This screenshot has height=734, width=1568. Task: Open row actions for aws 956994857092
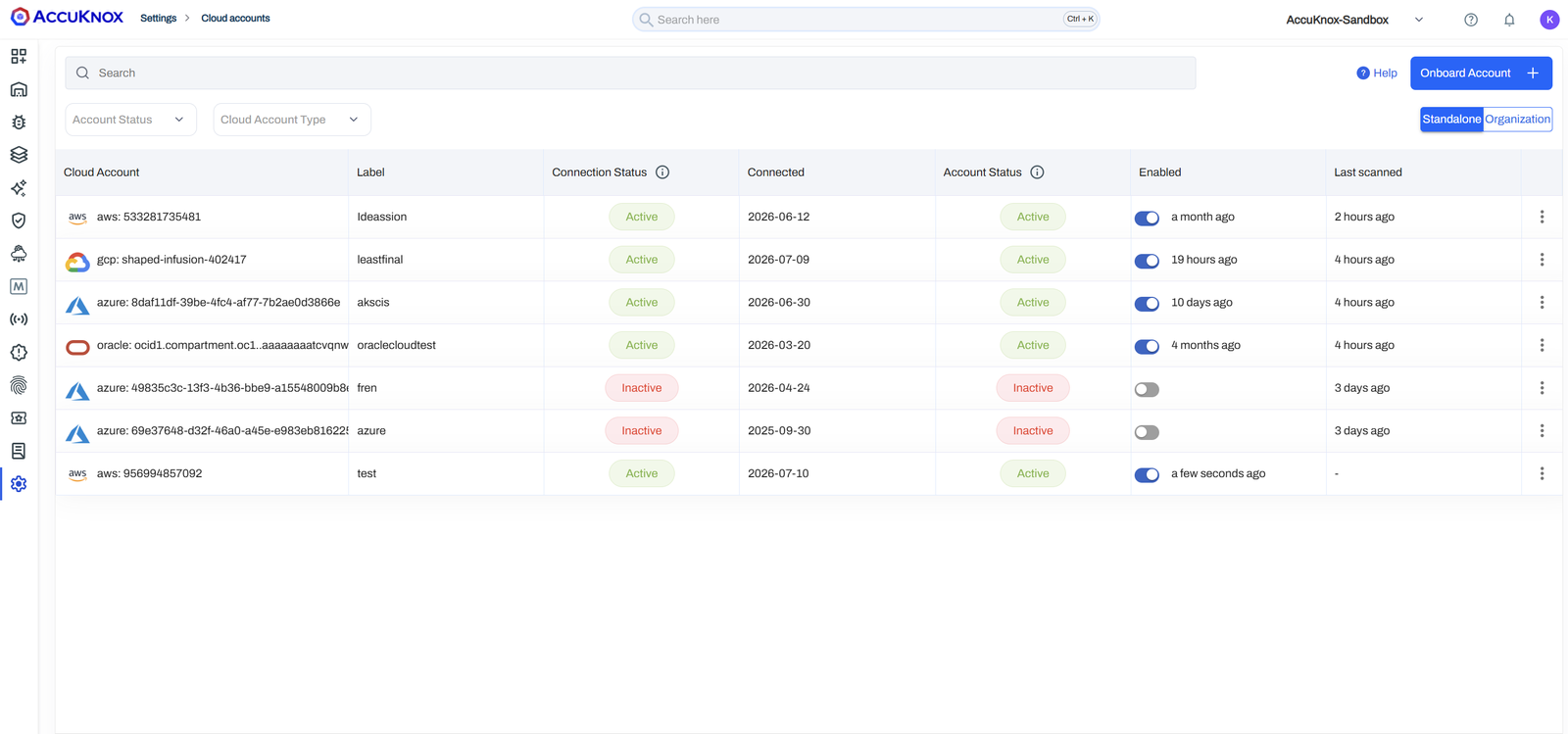click(1542, 473)
